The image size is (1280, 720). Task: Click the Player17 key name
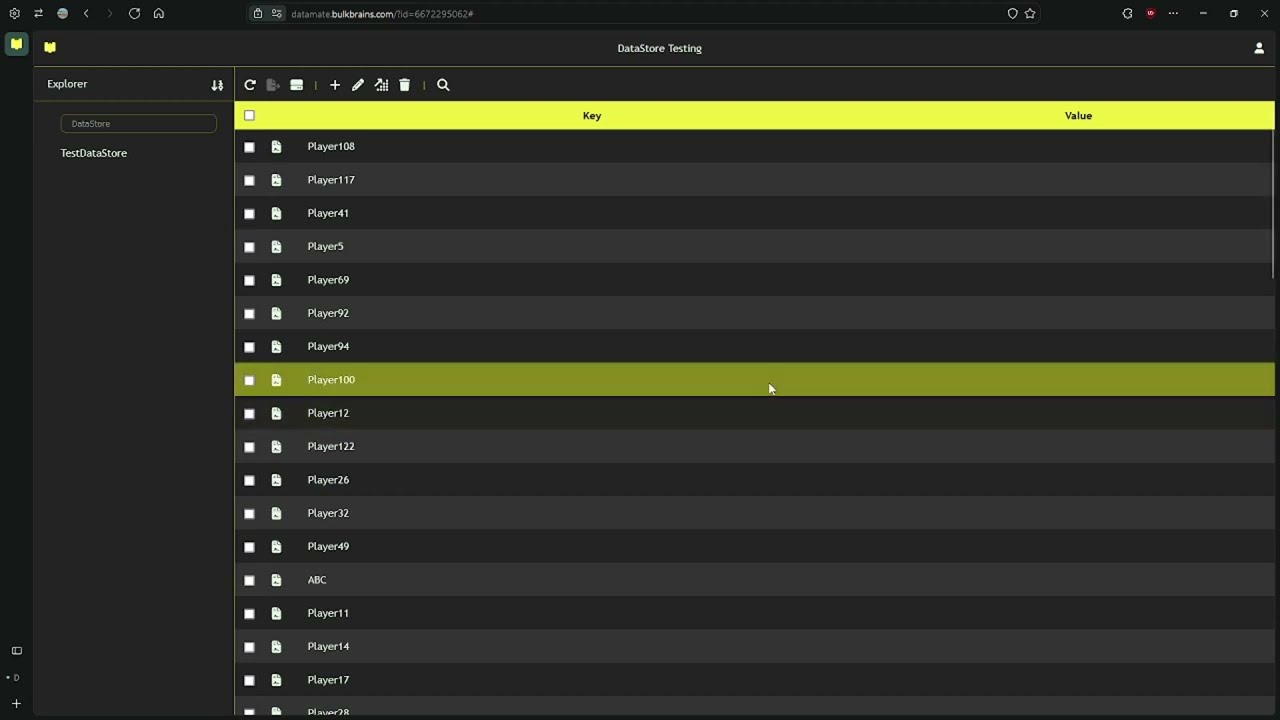pos(328,680)
